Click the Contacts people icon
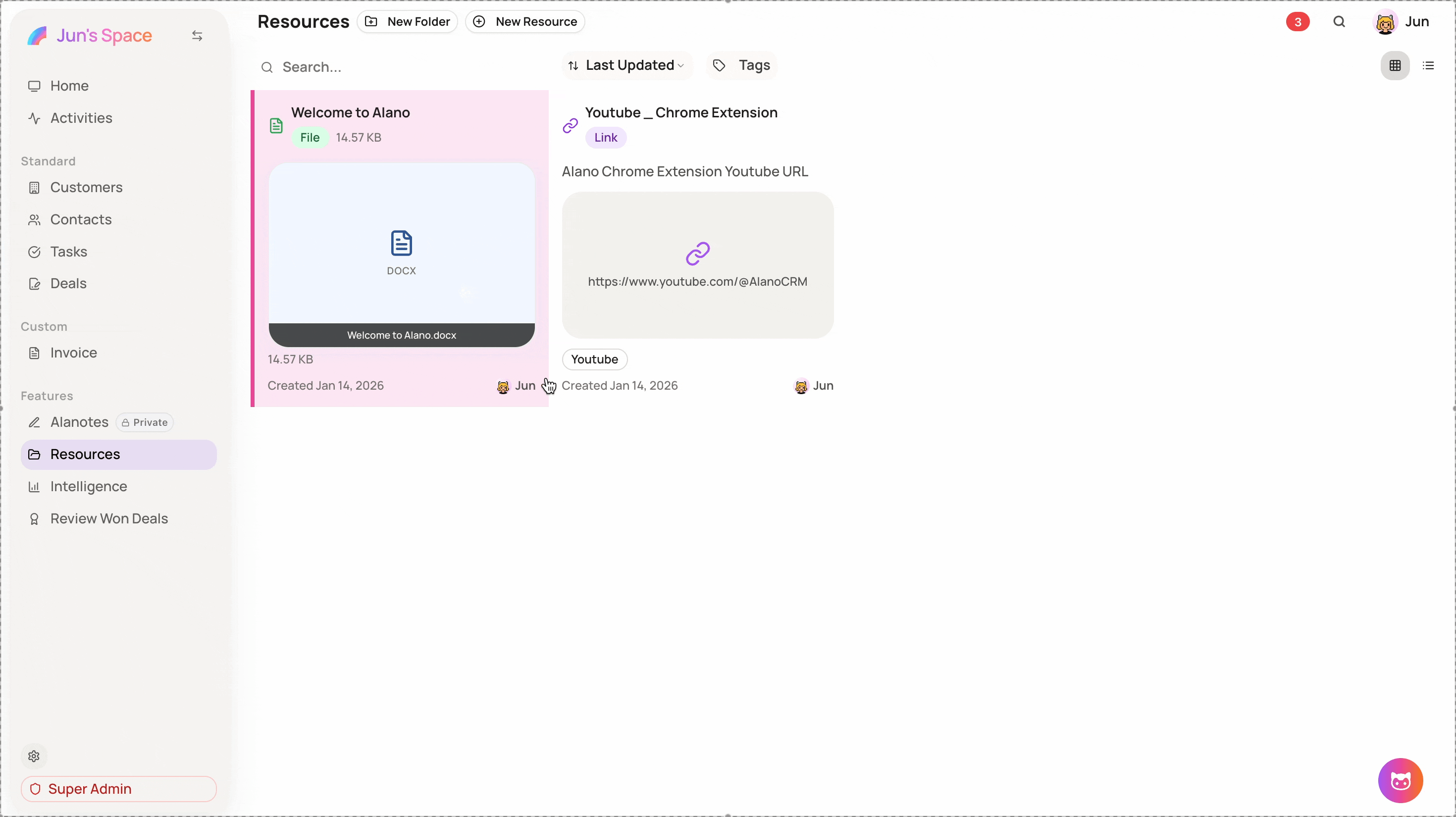This screenshot has height=817, width=1456. (35, 220)
